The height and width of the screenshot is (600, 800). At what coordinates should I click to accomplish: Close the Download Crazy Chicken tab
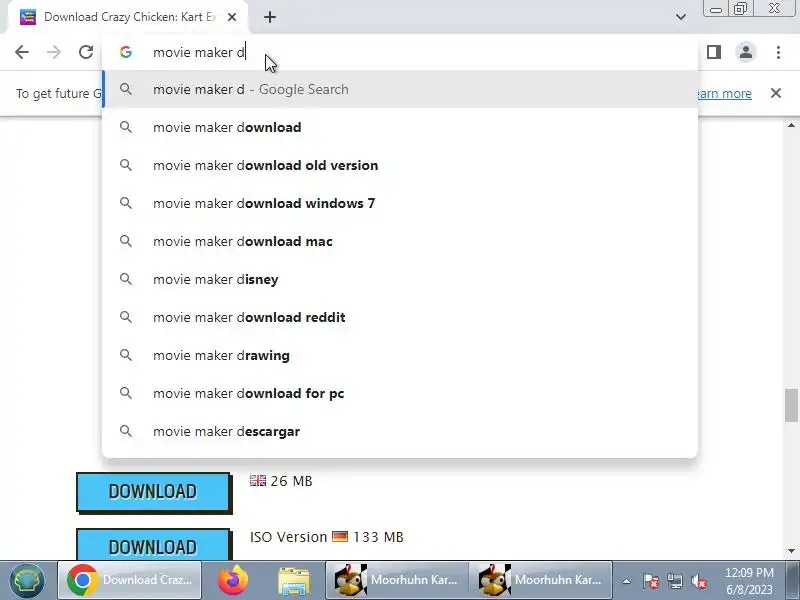[232, 17]
